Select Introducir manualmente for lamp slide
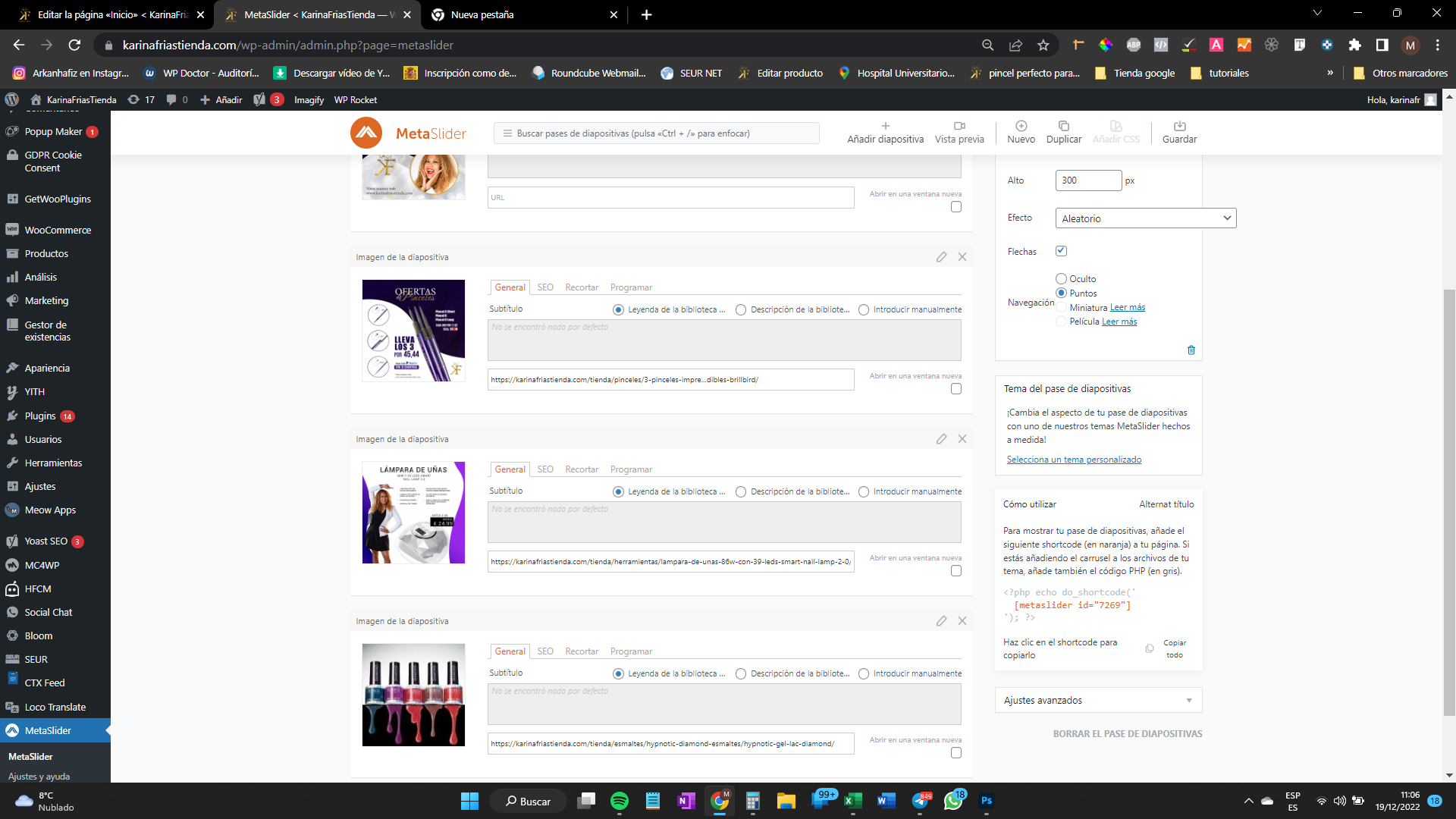Image resolution: width=1456 pixels, height=819 pixels. coord(863,491)
